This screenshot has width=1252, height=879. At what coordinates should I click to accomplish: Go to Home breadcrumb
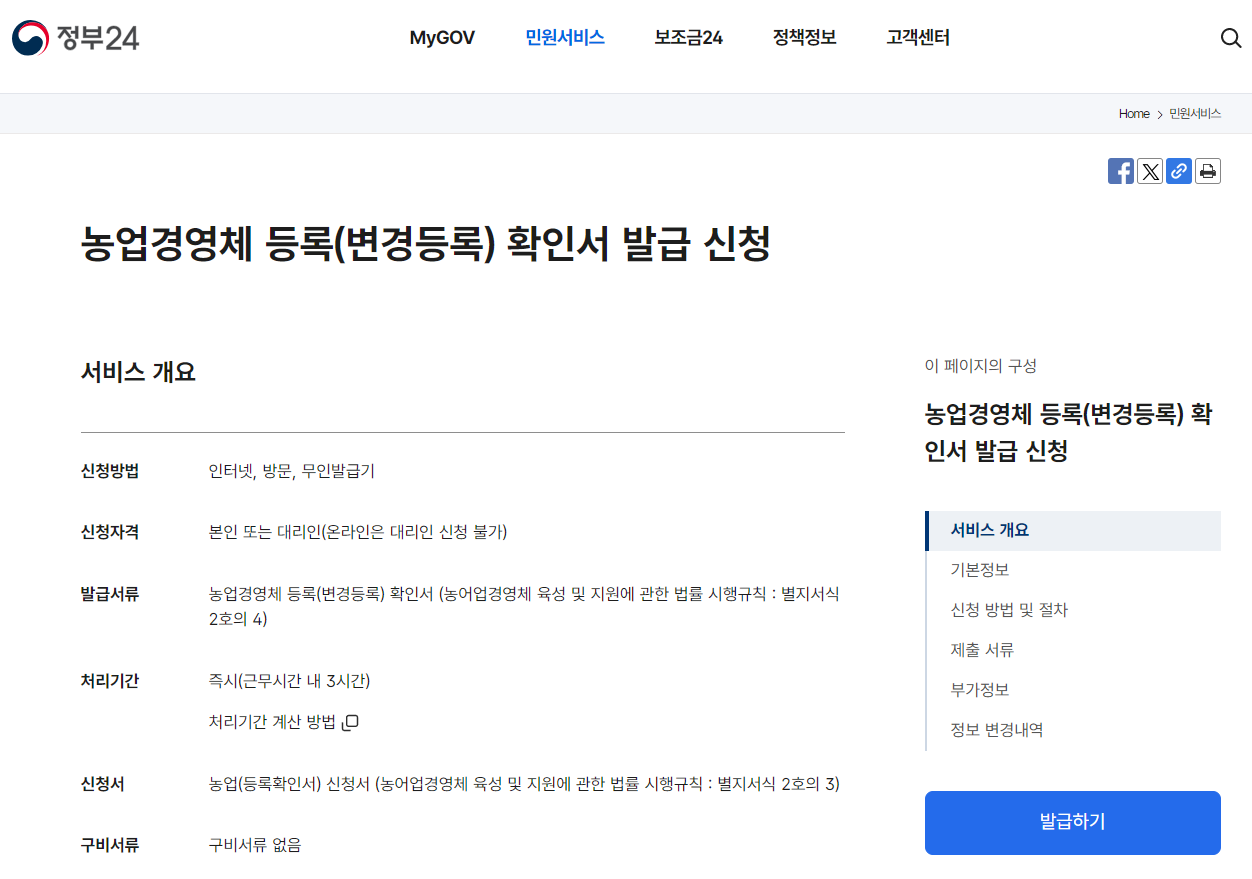click(1134, 114)
